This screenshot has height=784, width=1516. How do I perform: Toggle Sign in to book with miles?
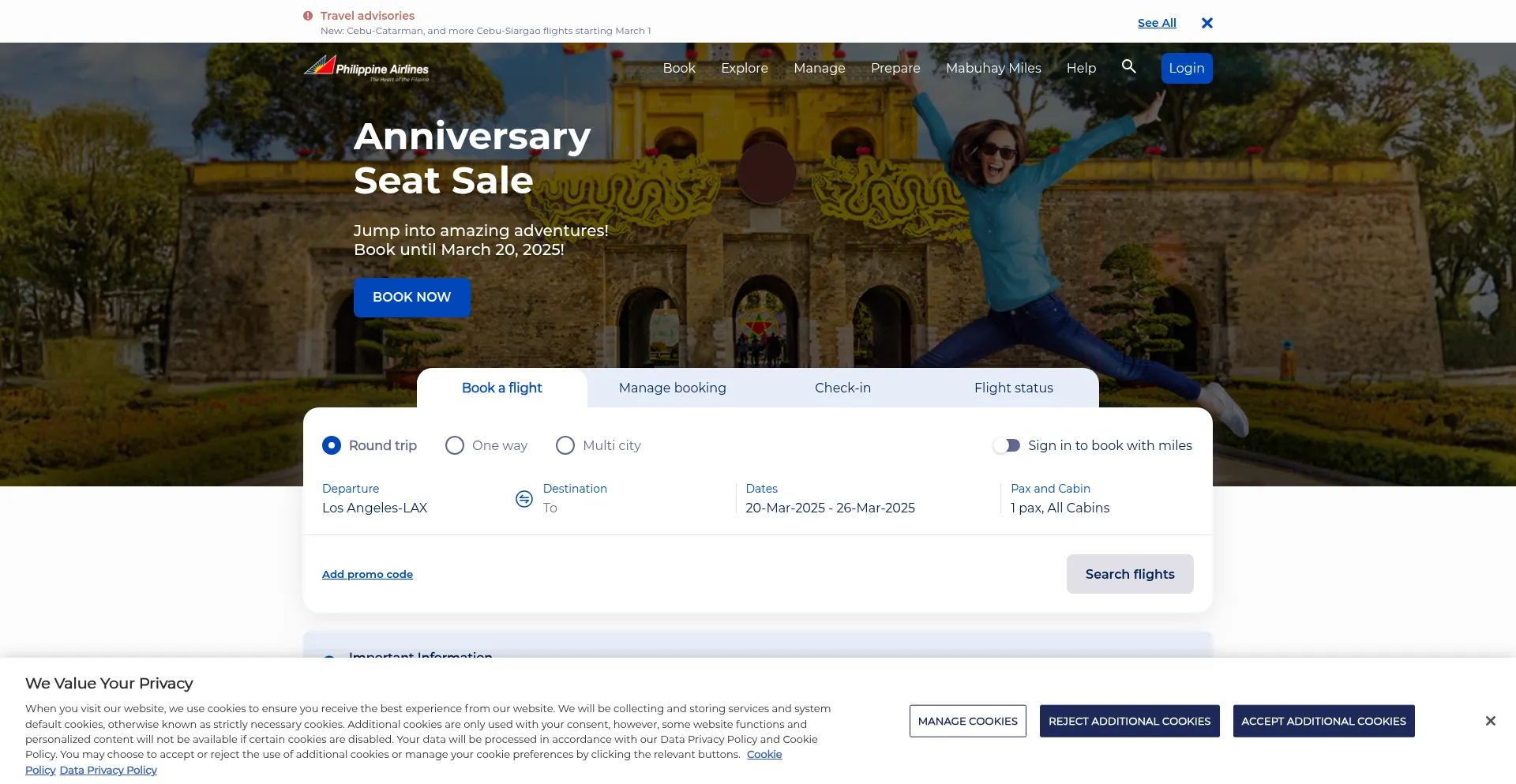point(1007,445)
